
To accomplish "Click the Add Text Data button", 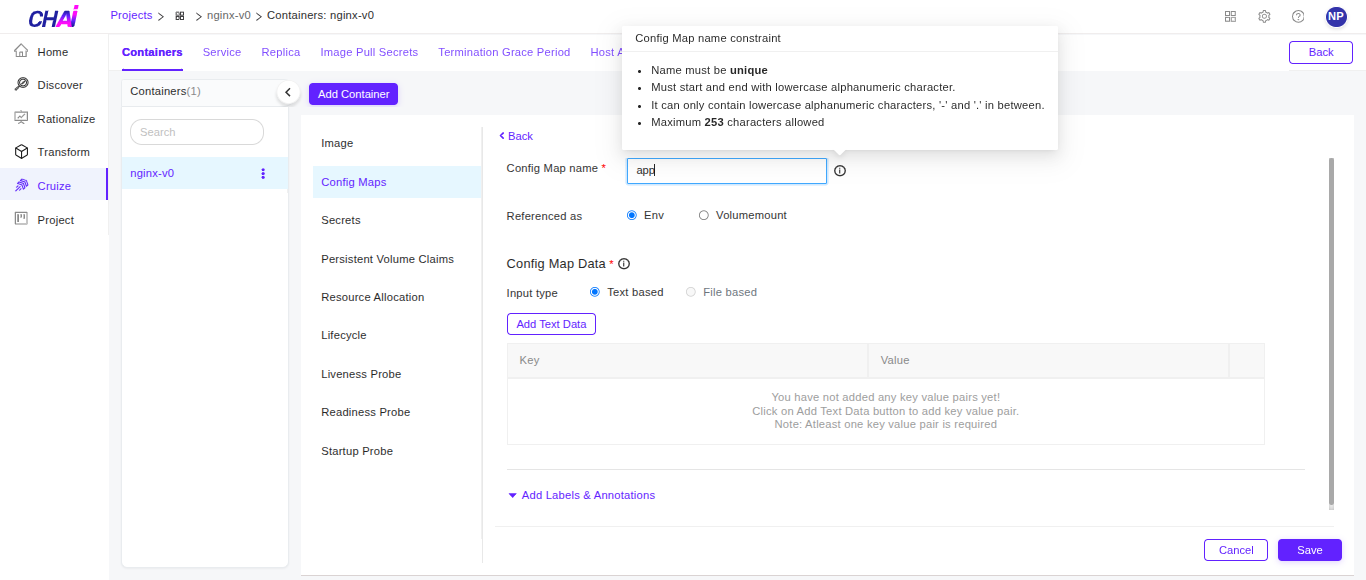I will pyautogui.click(x=551, y=324).
